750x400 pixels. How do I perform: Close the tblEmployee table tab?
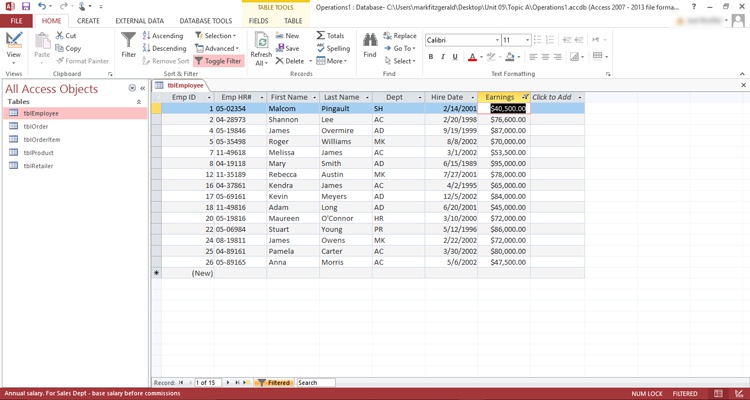pos(743,85)
